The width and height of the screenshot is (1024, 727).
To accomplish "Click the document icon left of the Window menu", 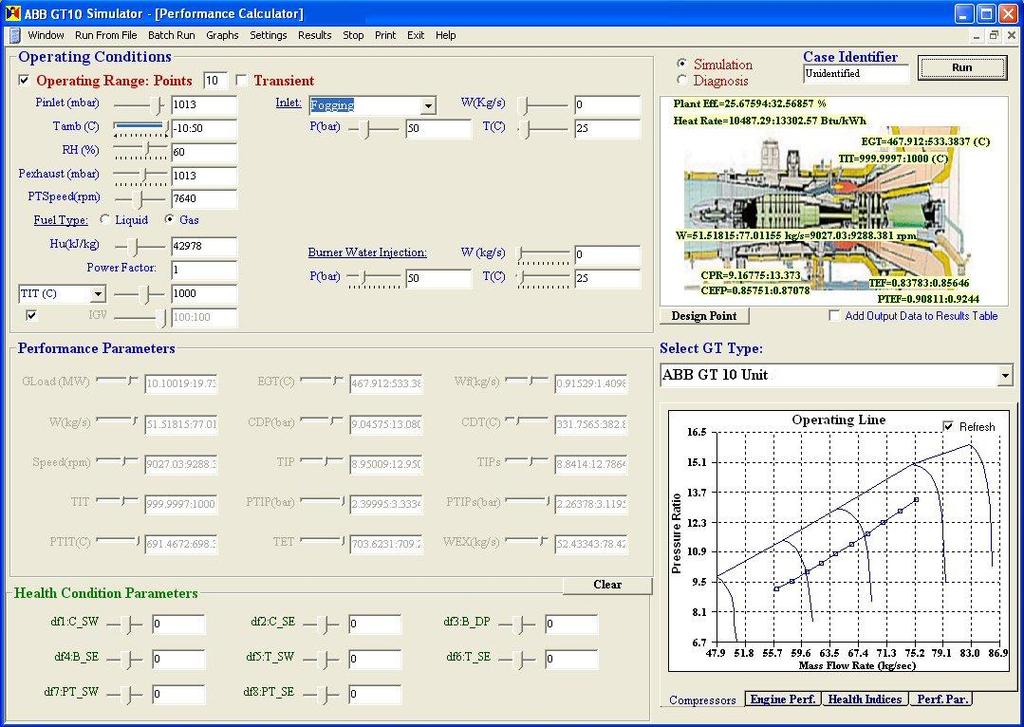I will click(x=16, y=35).
